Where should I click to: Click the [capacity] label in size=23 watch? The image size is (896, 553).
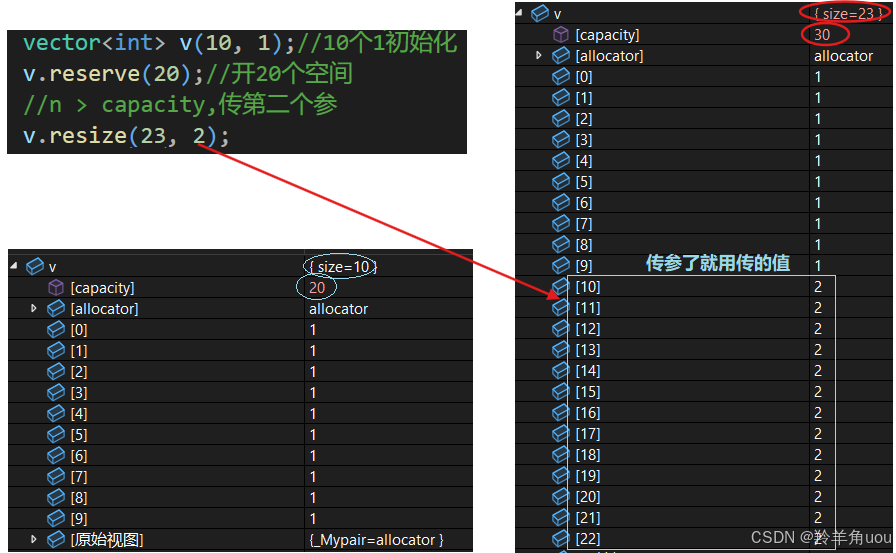click(x=607, y=35)
